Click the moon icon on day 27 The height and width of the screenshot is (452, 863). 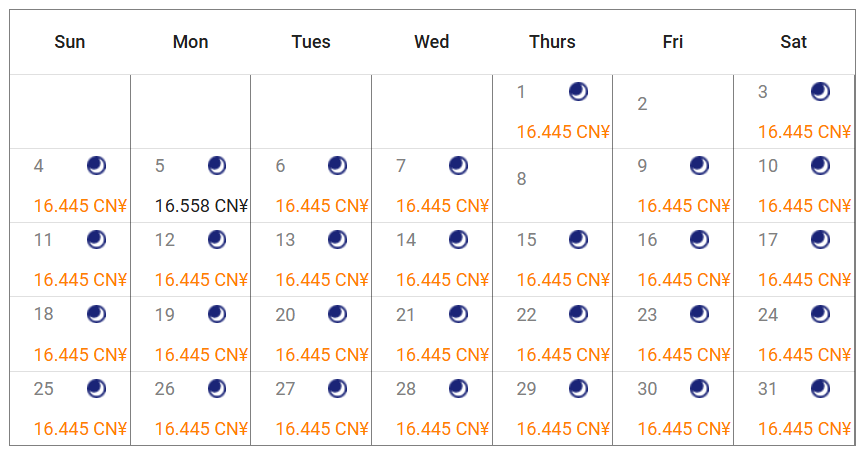click(x=337, y=388)
